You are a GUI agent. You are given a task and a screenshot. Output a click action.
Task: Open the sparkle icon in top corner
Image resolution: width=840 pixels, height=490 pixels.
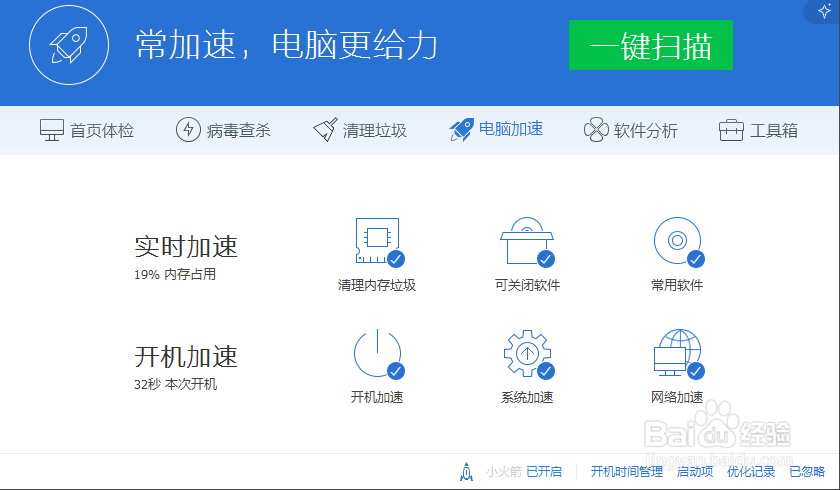click(x=824, y=11)
